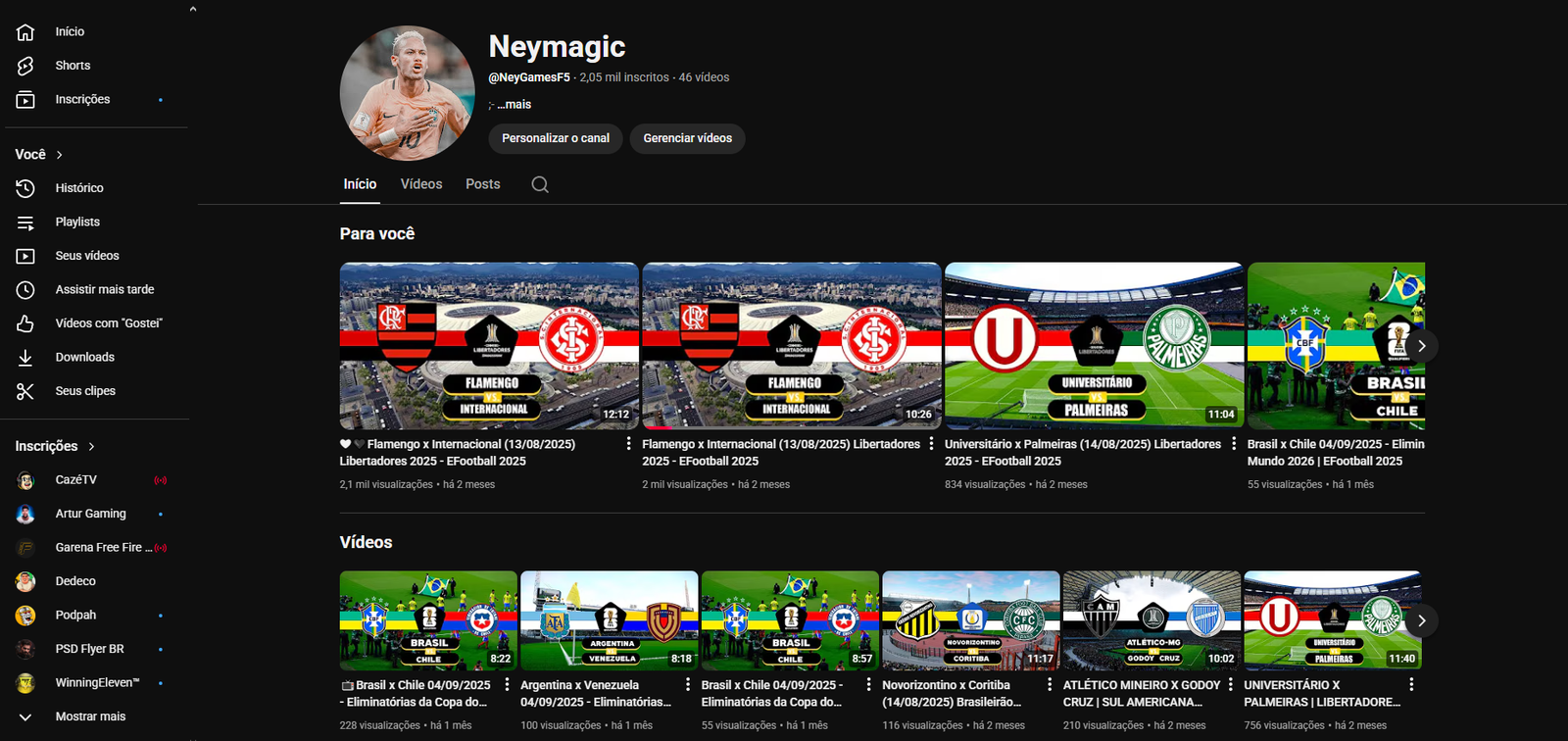The width and height of the screenshot is (1568, 741).
Task: Expand the Inscrições section header
Action: (55, 446)
